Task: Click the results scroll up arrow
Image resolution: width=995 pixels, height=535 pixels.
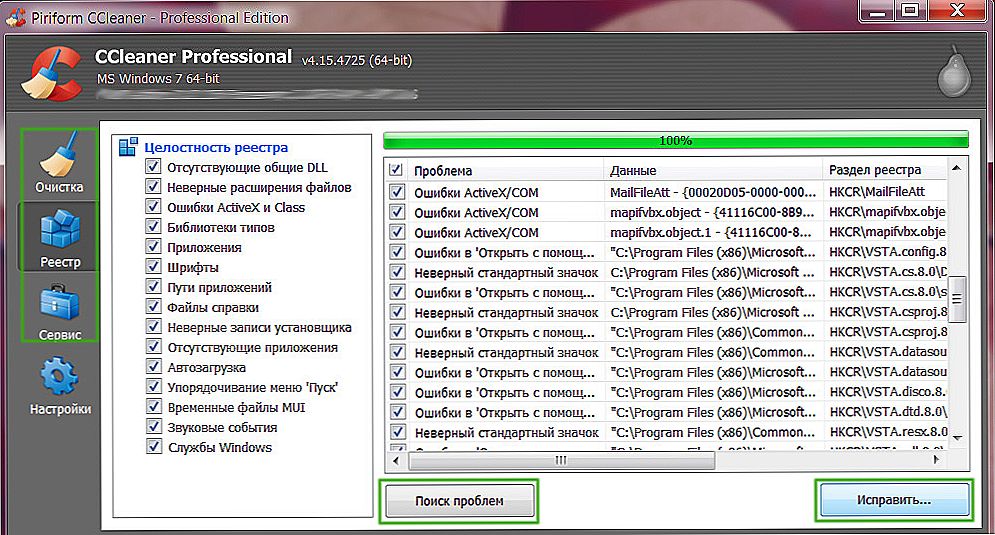Action: [957, 169]
